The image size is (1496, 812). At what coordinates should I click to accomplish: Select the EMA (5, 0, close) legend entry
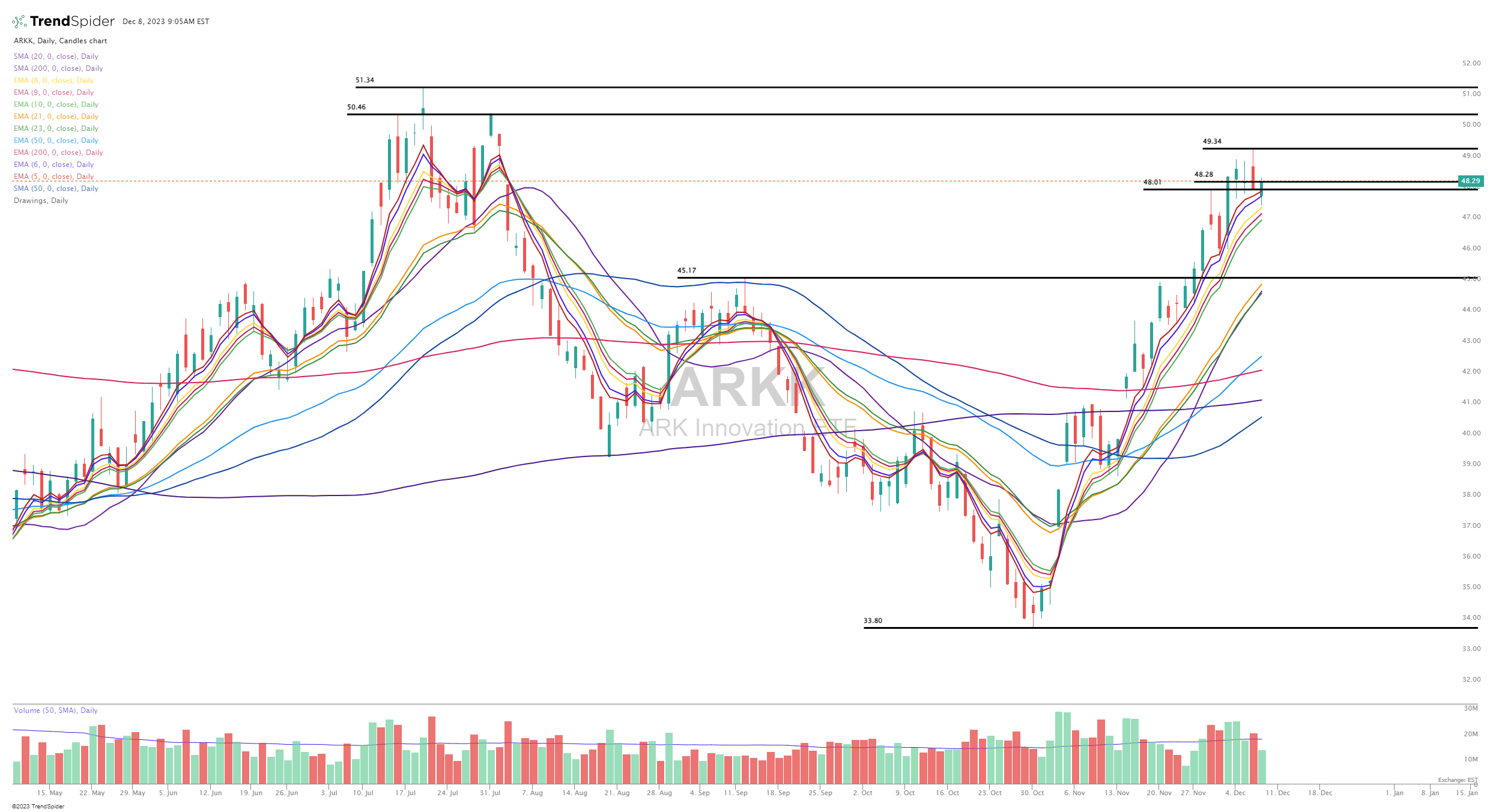point(54,177)
